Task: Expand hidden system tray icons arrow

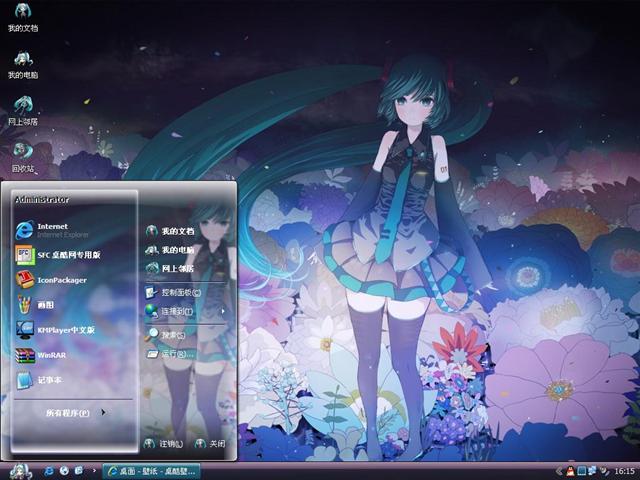Action: pos(559,472)
